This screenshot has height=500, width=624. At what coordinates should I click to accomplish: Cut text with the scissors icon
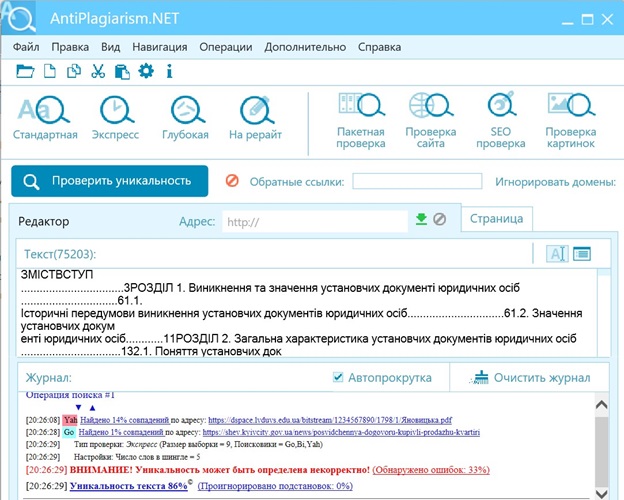pyautogui.click(x=98, y=71)
